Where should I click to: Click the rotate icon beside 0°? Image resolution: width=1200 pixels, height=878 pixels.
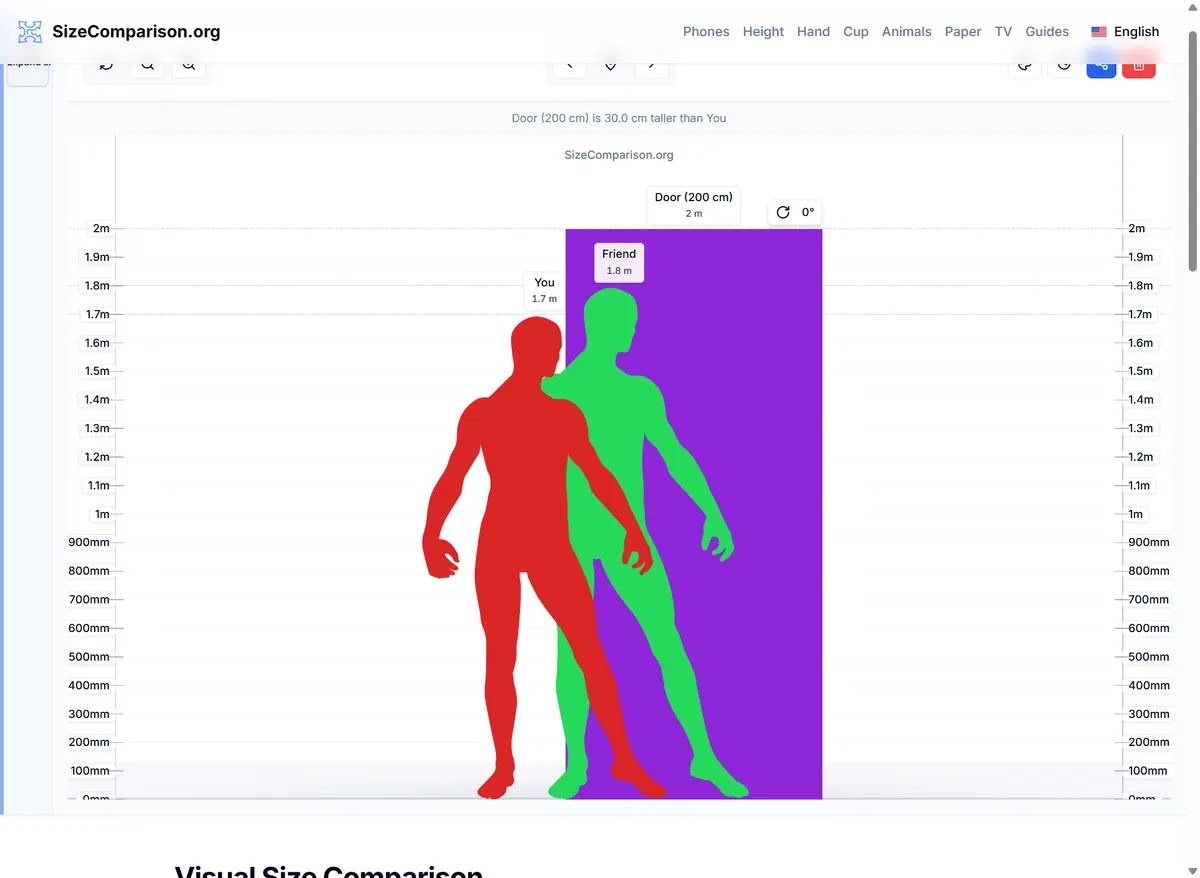783,212
